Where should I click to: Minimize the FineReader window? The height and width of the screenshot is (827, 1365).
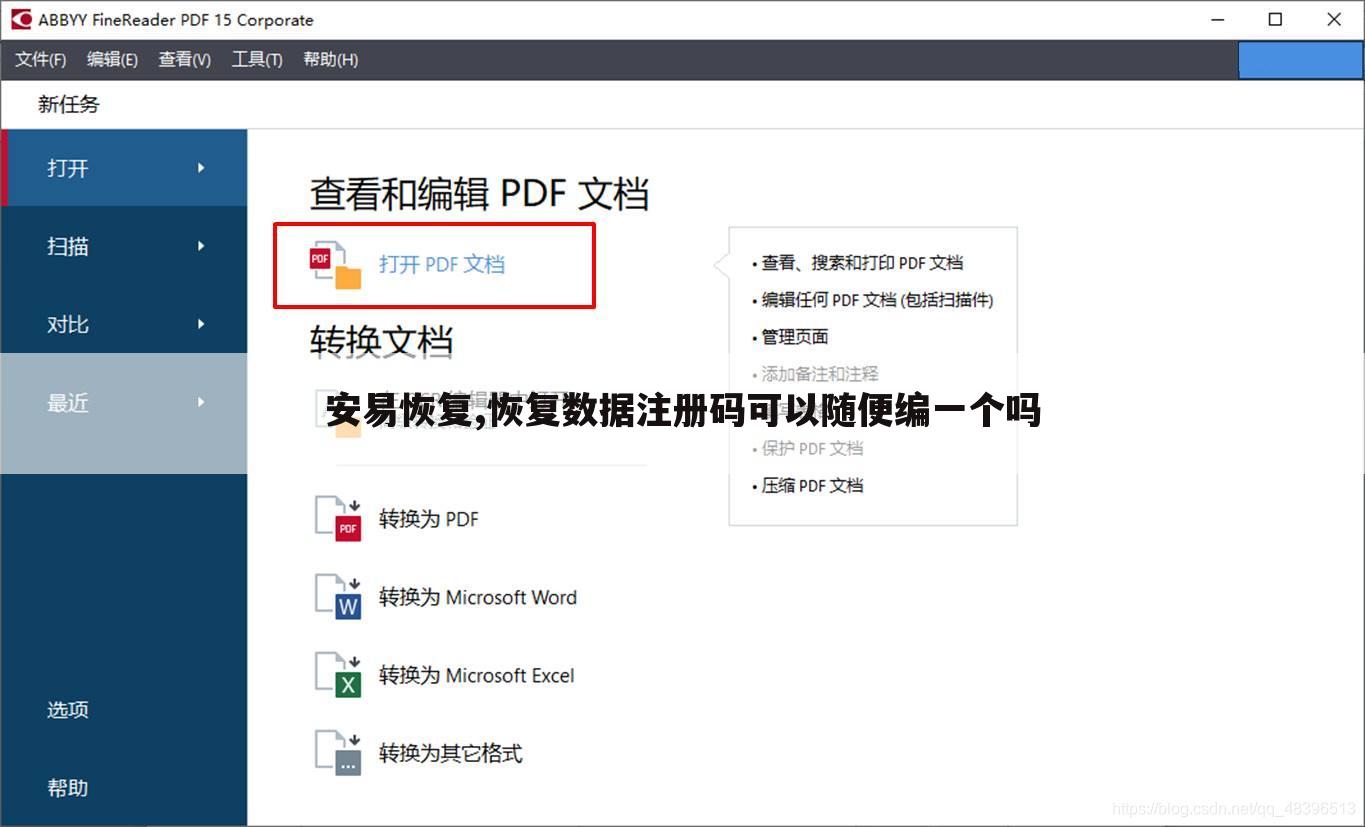(x=1217, y=19)
